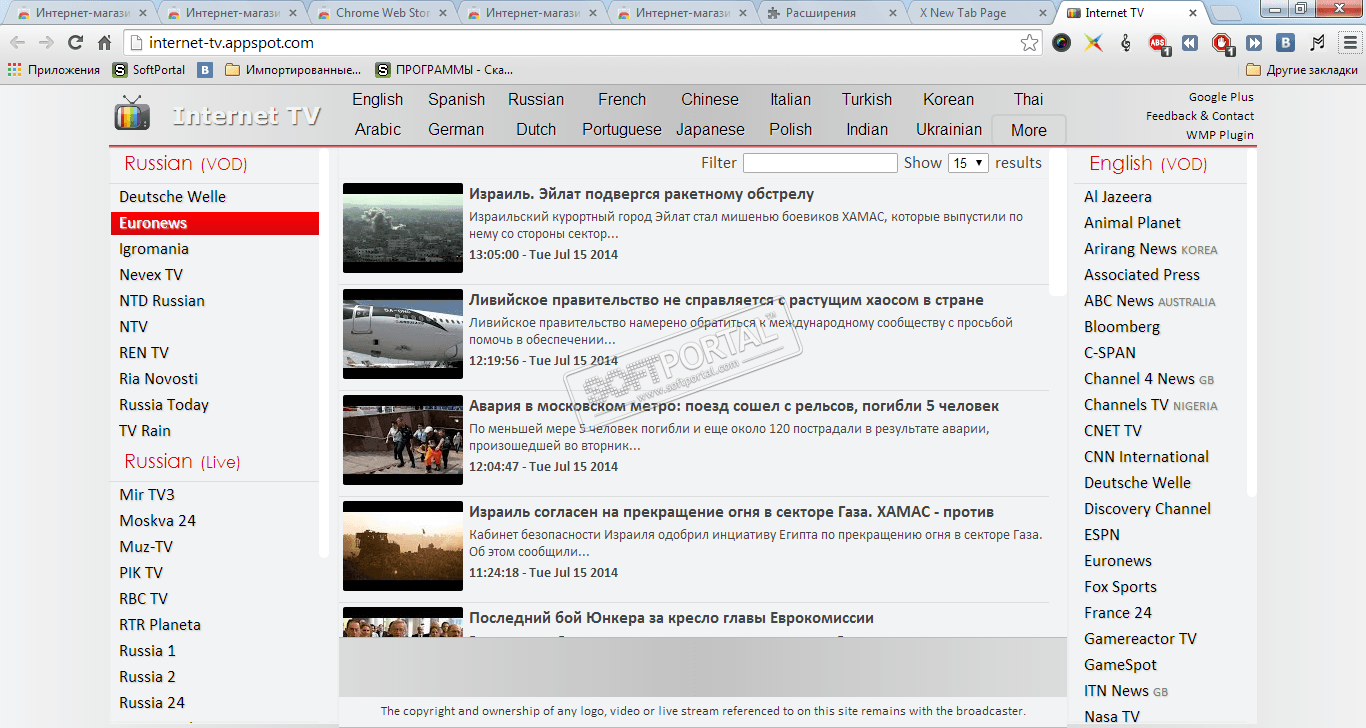This screenshot has height=728, width=1366.
Task: Select Euronews in the Russian VOD list
Action: pos(215,223)
